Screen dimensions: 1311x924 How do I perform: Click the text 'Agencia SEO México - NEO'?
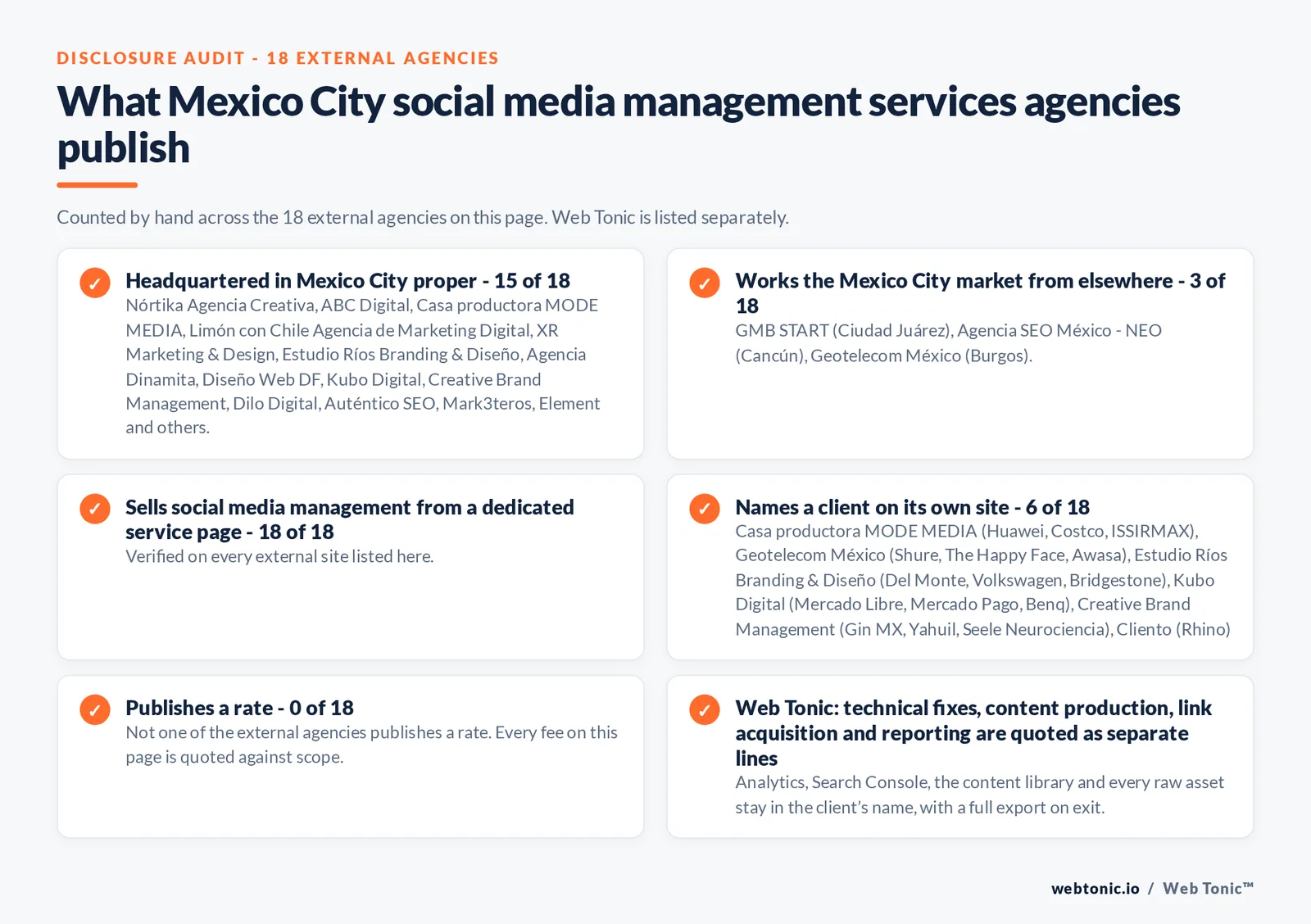[1059, 330]
